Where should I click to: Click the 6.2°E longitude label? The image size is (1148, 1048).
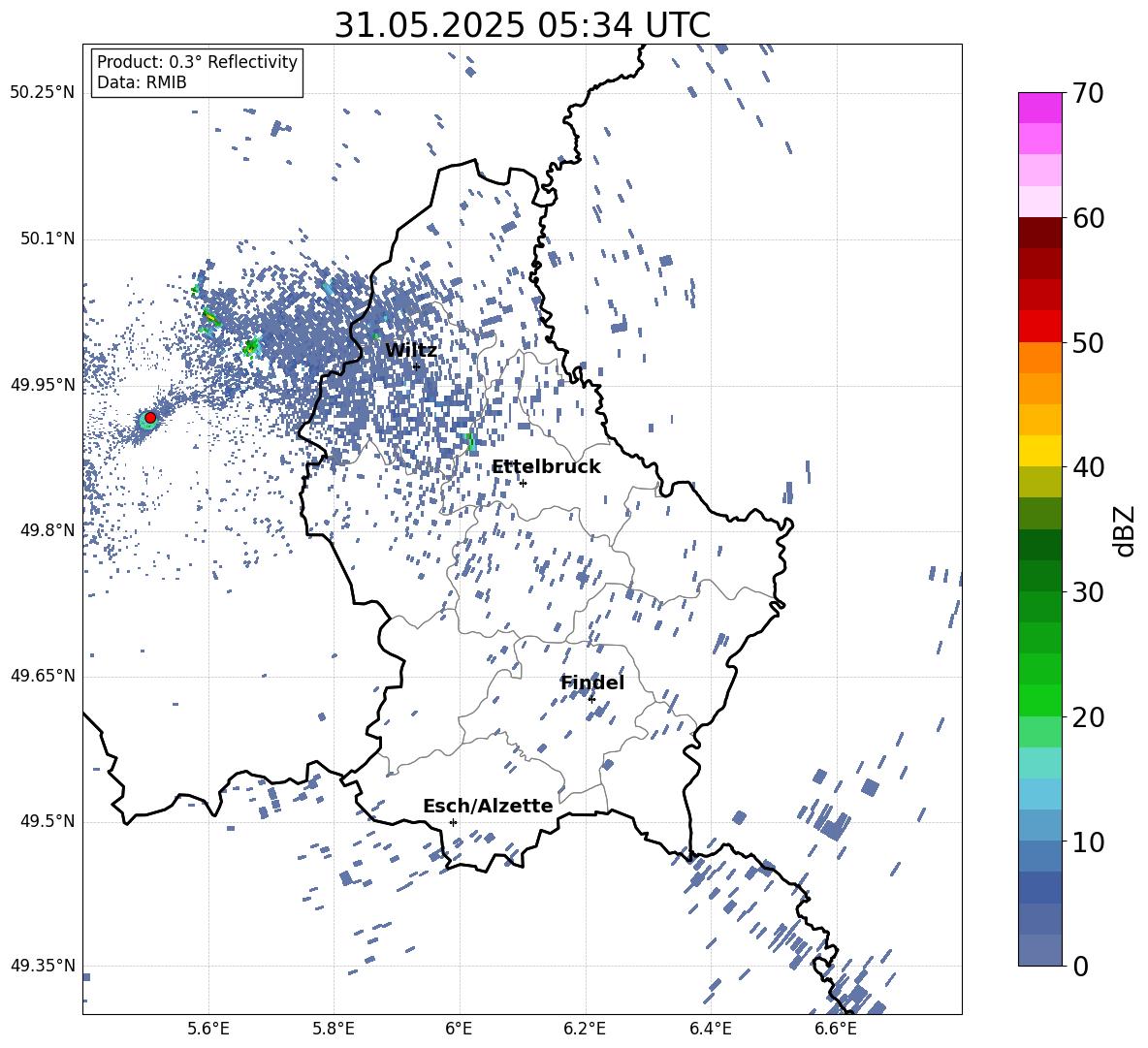tap(585, 1029)
